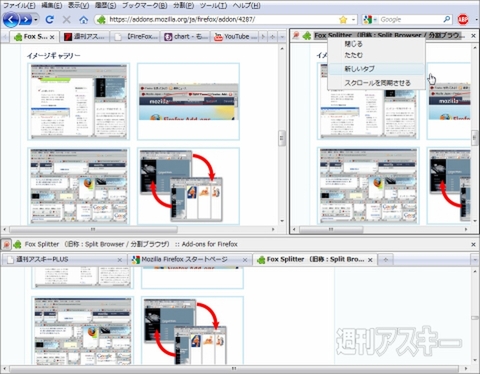This screenshot has width=480, height=374.
Task: Open the Adblock Plus dropdown arrow
Action: 476,20
